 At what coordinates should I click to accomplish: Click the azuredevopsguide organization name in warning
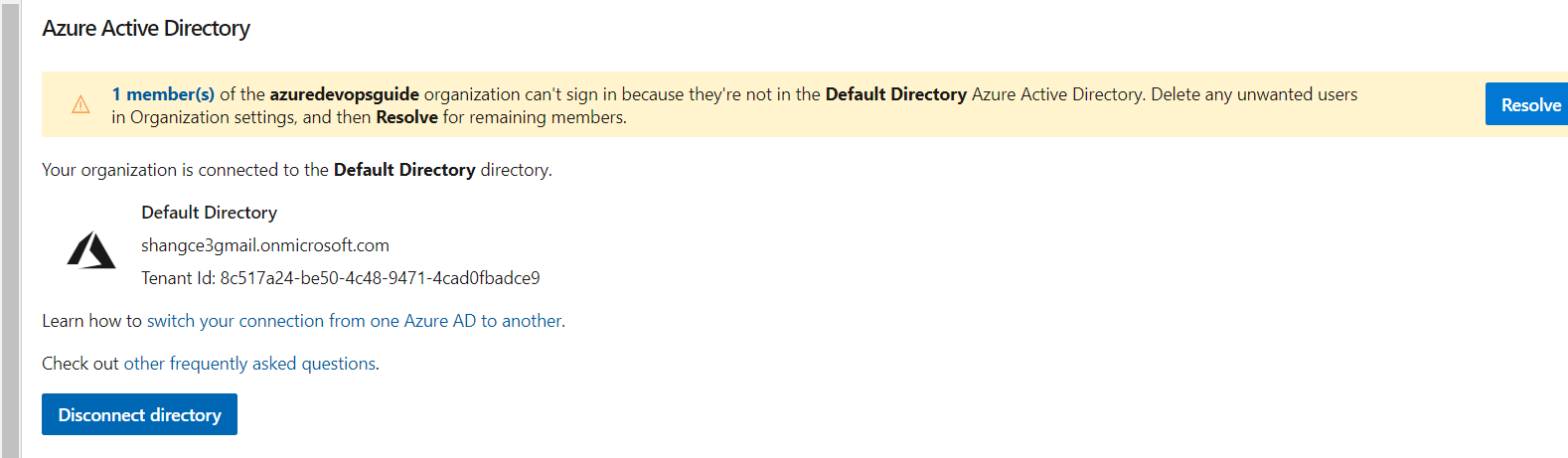[344, 94]
